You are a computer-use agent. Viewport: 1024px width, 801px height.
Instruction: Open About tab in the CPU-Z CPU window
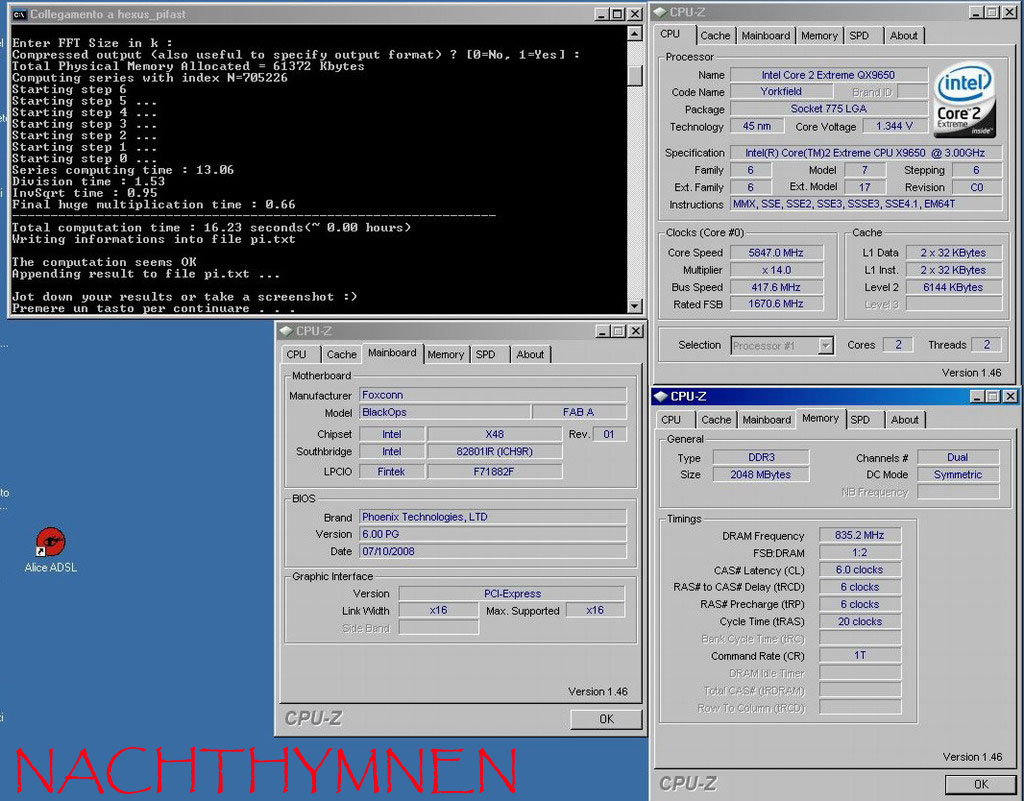click(903, 36)
